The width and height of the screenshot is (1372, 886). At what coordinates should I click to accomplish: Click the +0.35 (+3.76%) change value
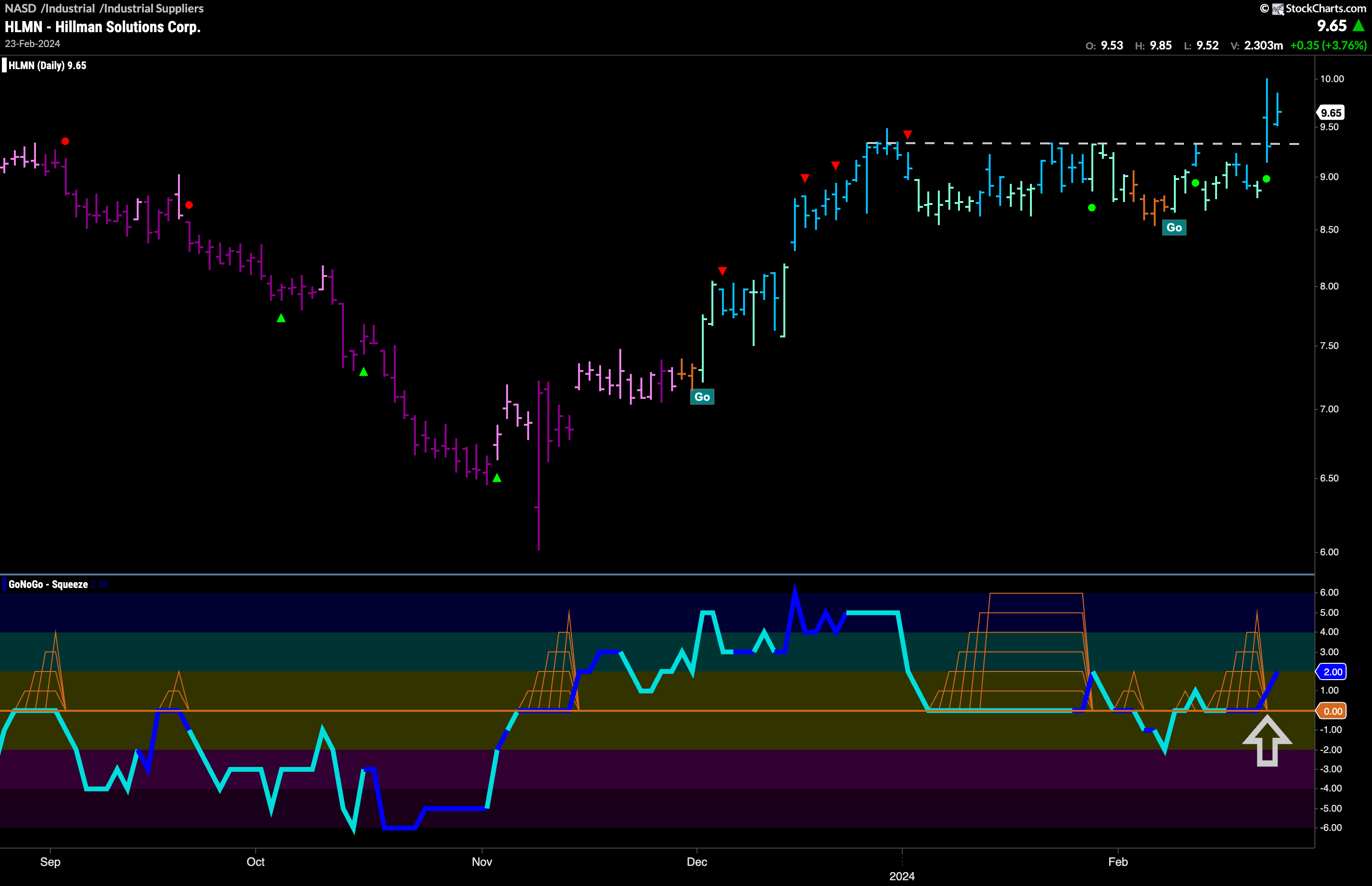[1328, 46]
